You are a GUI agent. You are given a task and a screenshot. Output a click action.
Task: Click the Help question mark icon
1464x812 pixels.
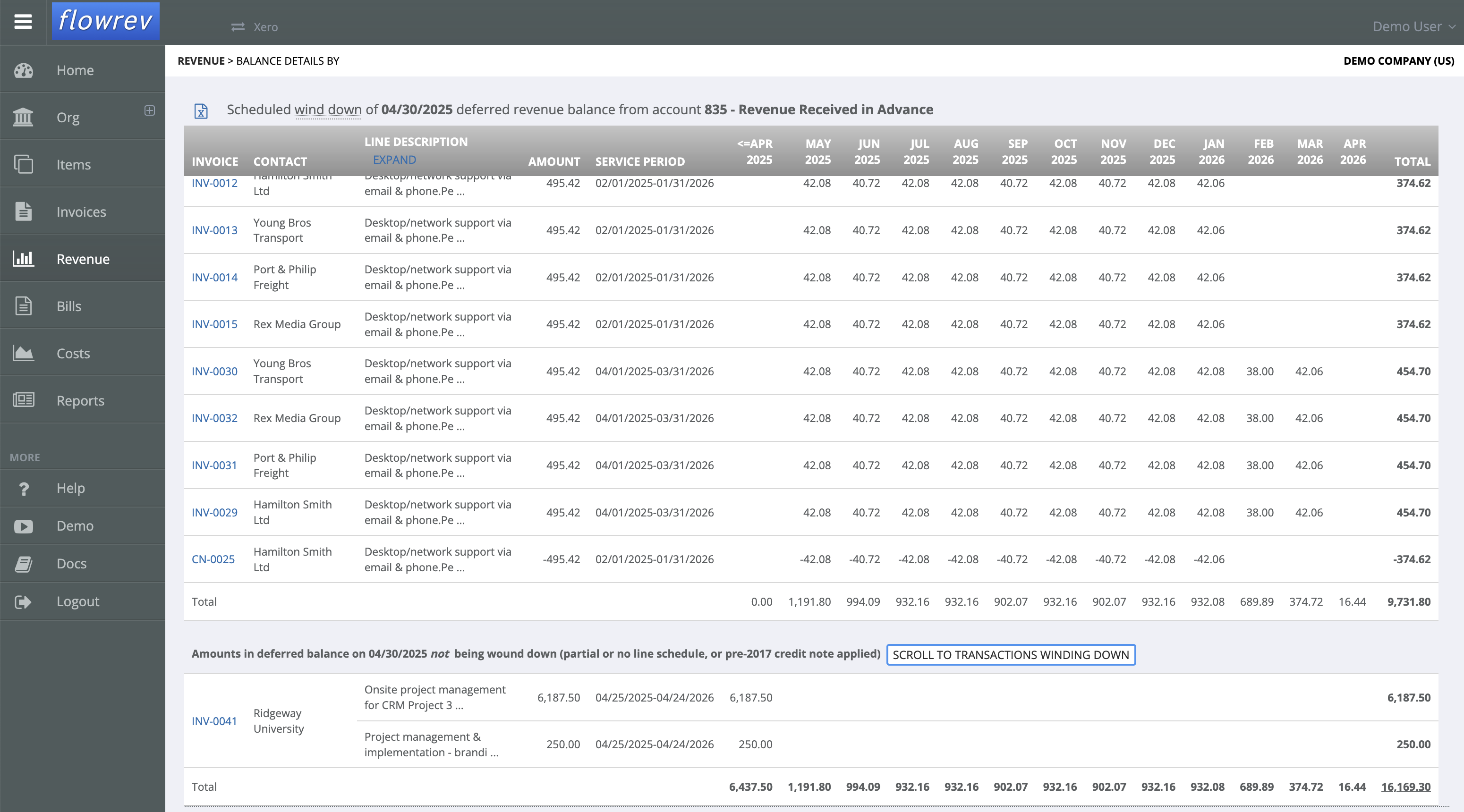coord(23,488)
